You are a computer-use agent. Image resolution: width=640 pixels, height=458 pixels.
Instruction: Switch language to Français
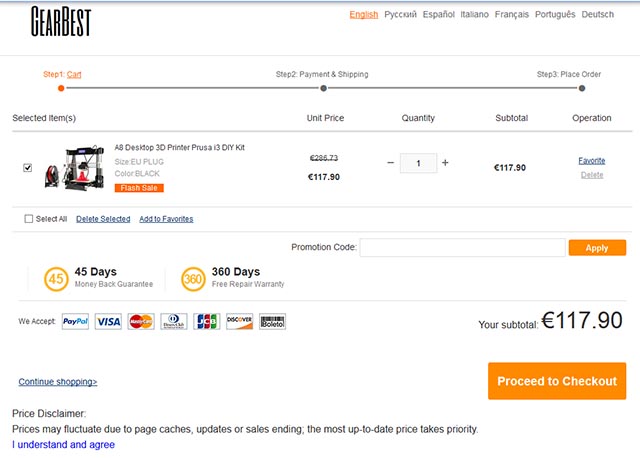pos(512,14)
